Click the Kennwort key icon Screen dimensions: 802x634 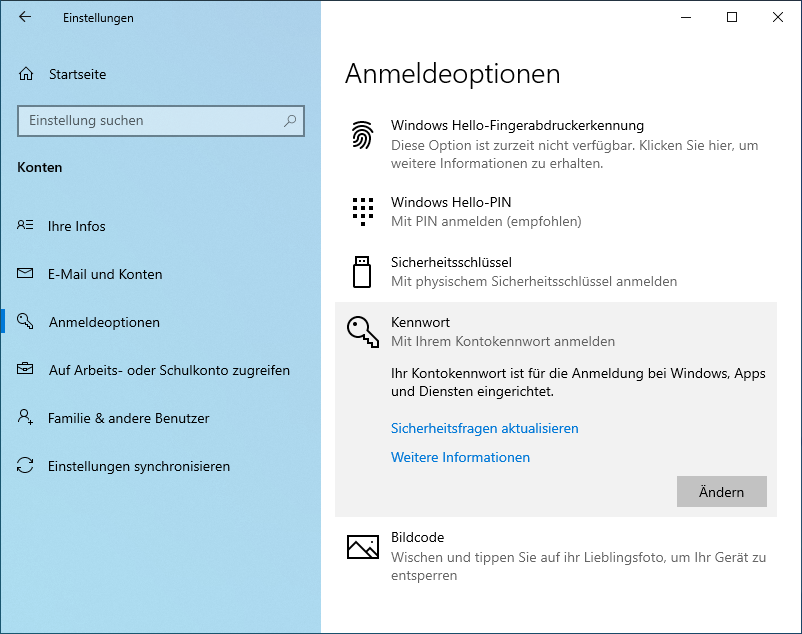coord(363,331)
